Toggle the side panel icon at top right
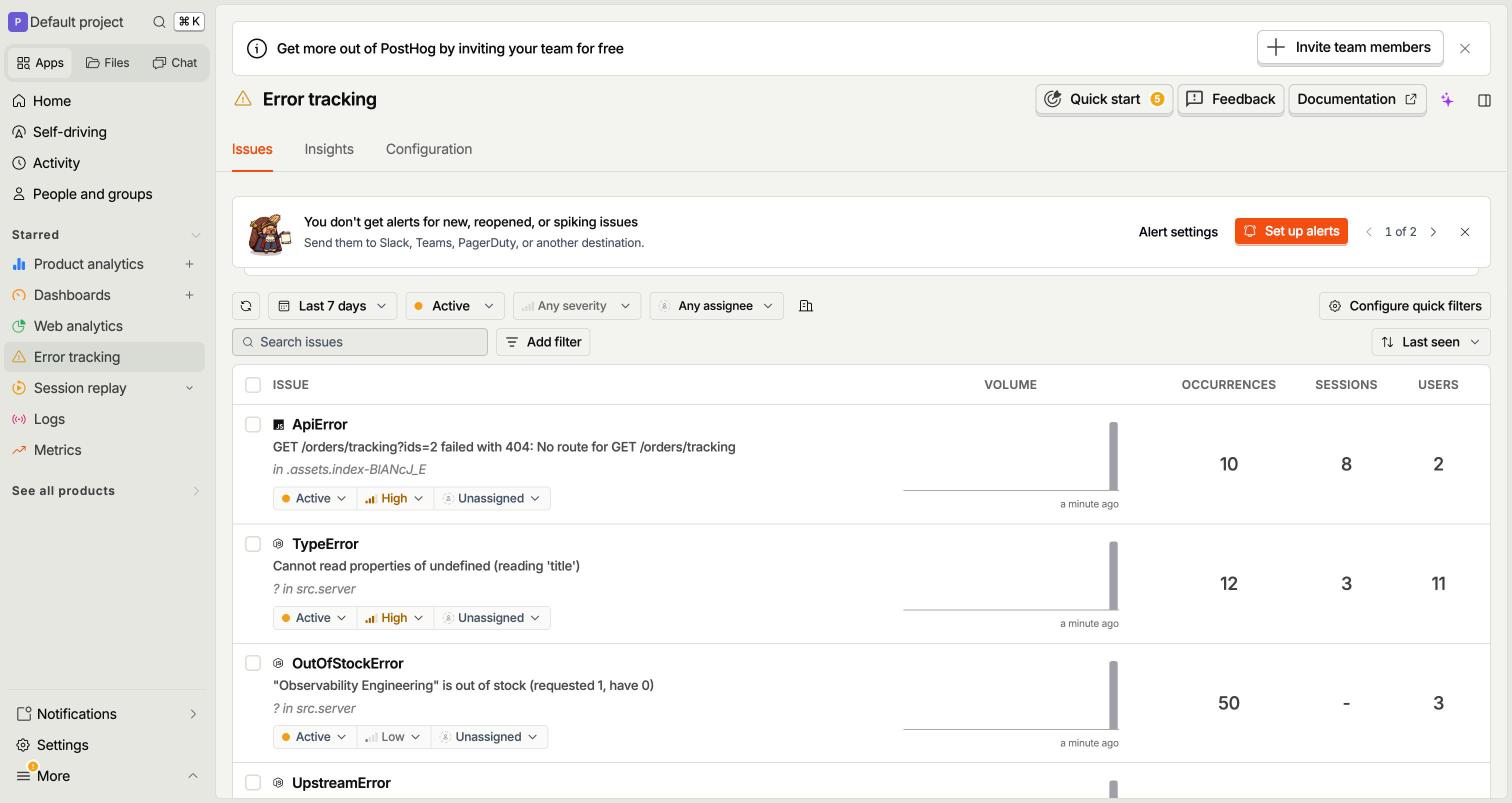1512x803 pixels. point(1484,100)
